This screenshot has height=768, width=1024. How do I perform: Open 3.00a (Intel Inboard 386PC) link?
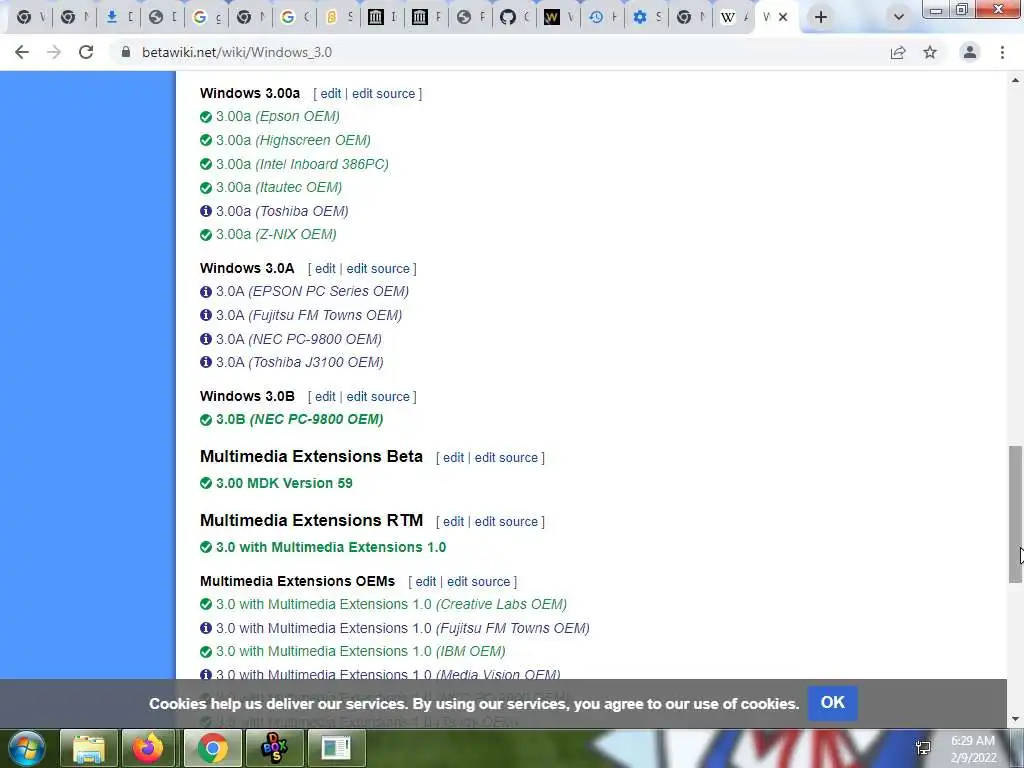[302, 164]
